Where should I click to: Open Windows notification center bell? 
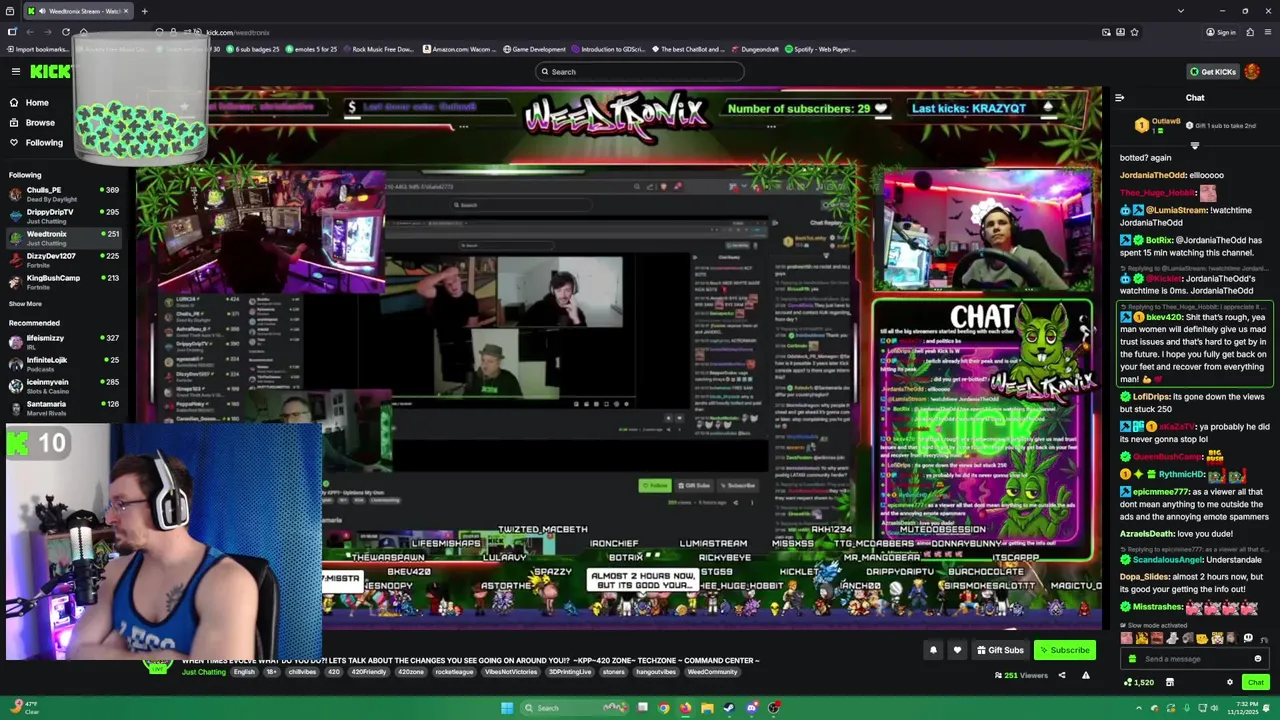click(x=1268, y=708)
